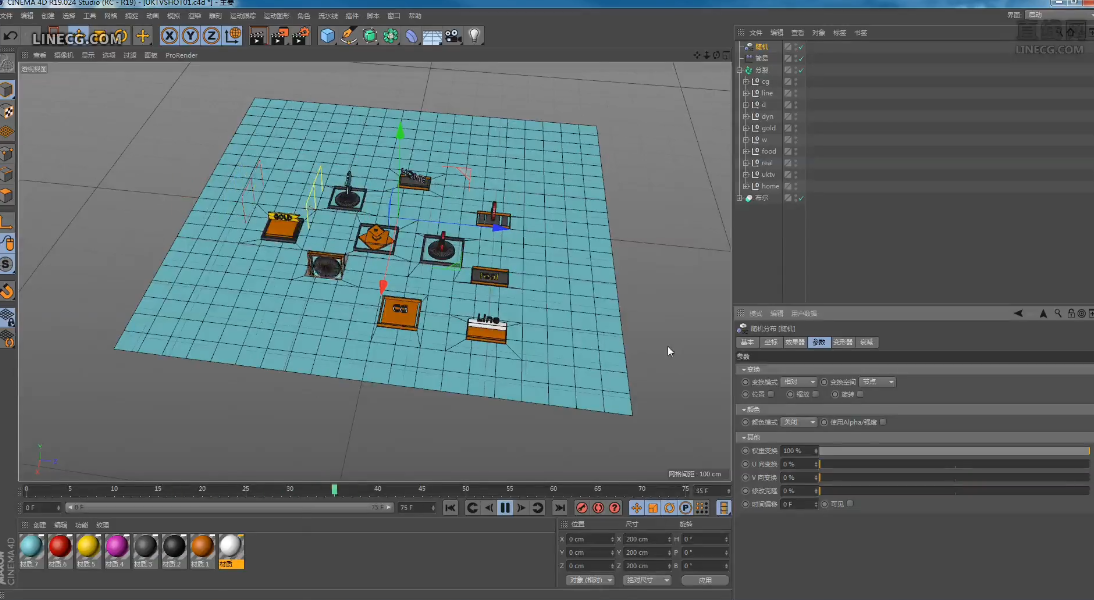The width and height of the screenshot is (1094, 600).
Task: Toggle the green enable checkmark of bottom object
Action: coord(801,198)
